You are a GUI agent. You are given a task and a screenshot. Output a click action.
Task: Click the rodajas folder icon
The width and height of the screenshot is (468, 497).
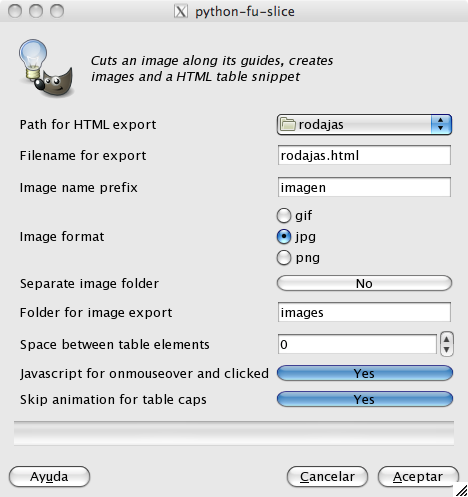287,124
